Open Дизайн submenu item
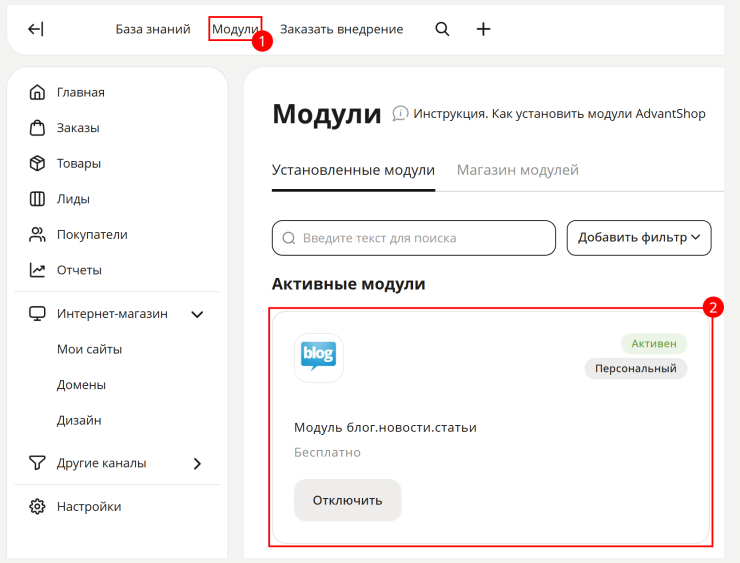 (79, 420)
